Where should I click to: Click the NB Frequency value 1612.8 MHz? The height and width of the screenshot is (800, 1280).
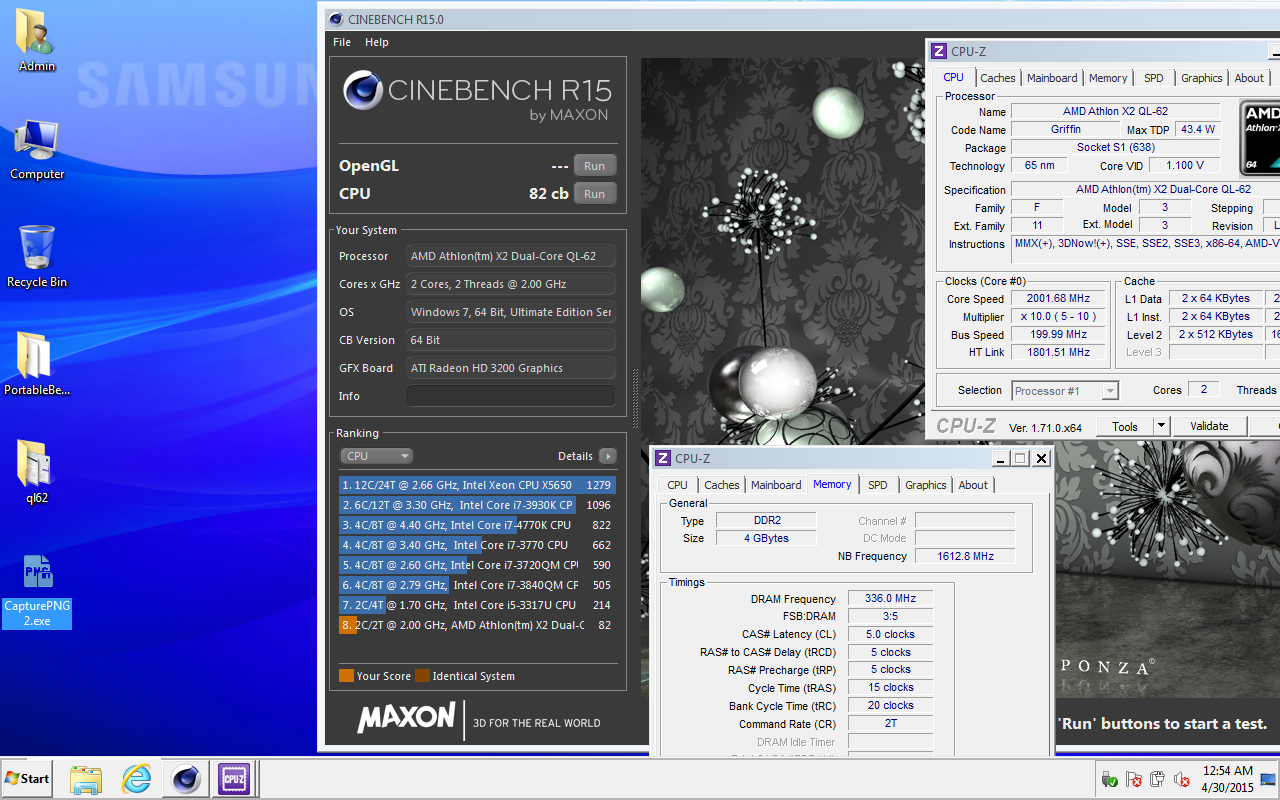click(x=966, y=556)
